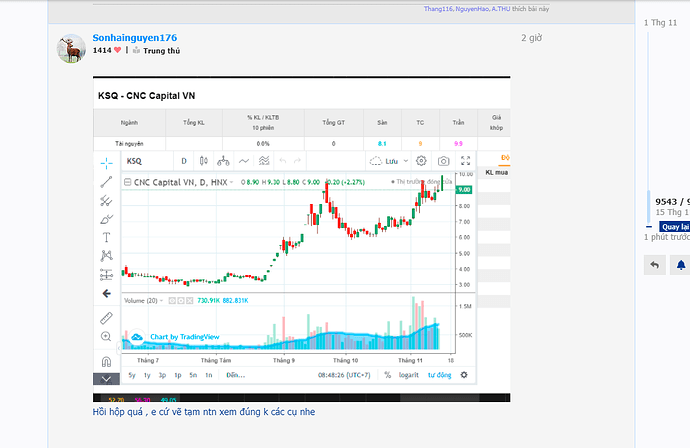
Task: Open the candlestick chart style menu
Action: coord(203,161)
